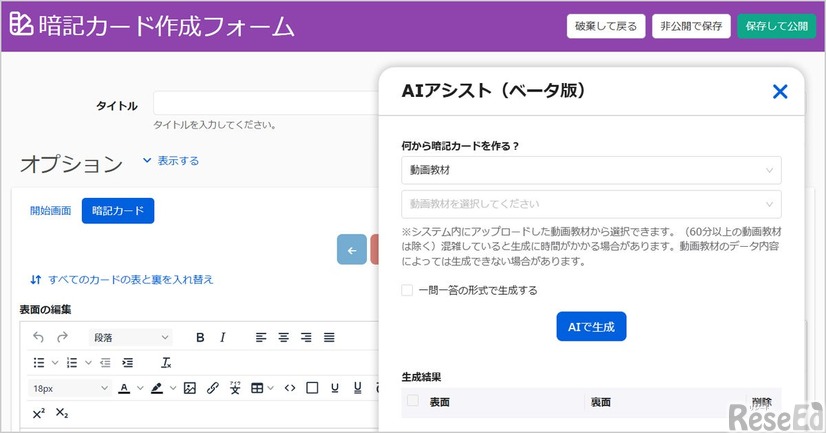Screen dimensions: 826x433
Task: Insert a hyperlink
Action: pos(212,388)
